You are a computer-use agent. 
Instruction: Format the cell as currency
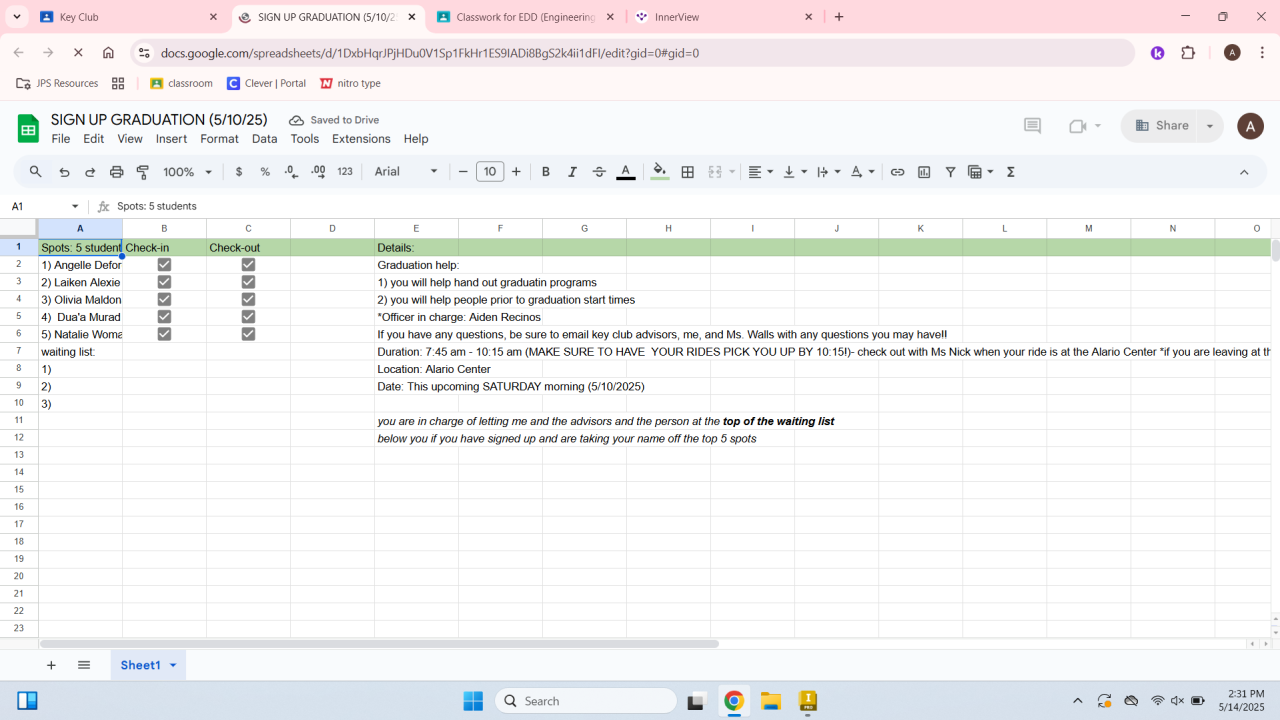pos(239,172)
